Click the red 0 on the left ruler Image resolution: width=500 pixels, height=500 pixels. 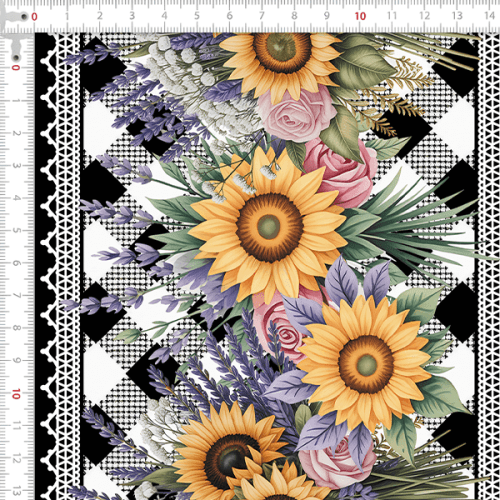click(x=16, y=68)
